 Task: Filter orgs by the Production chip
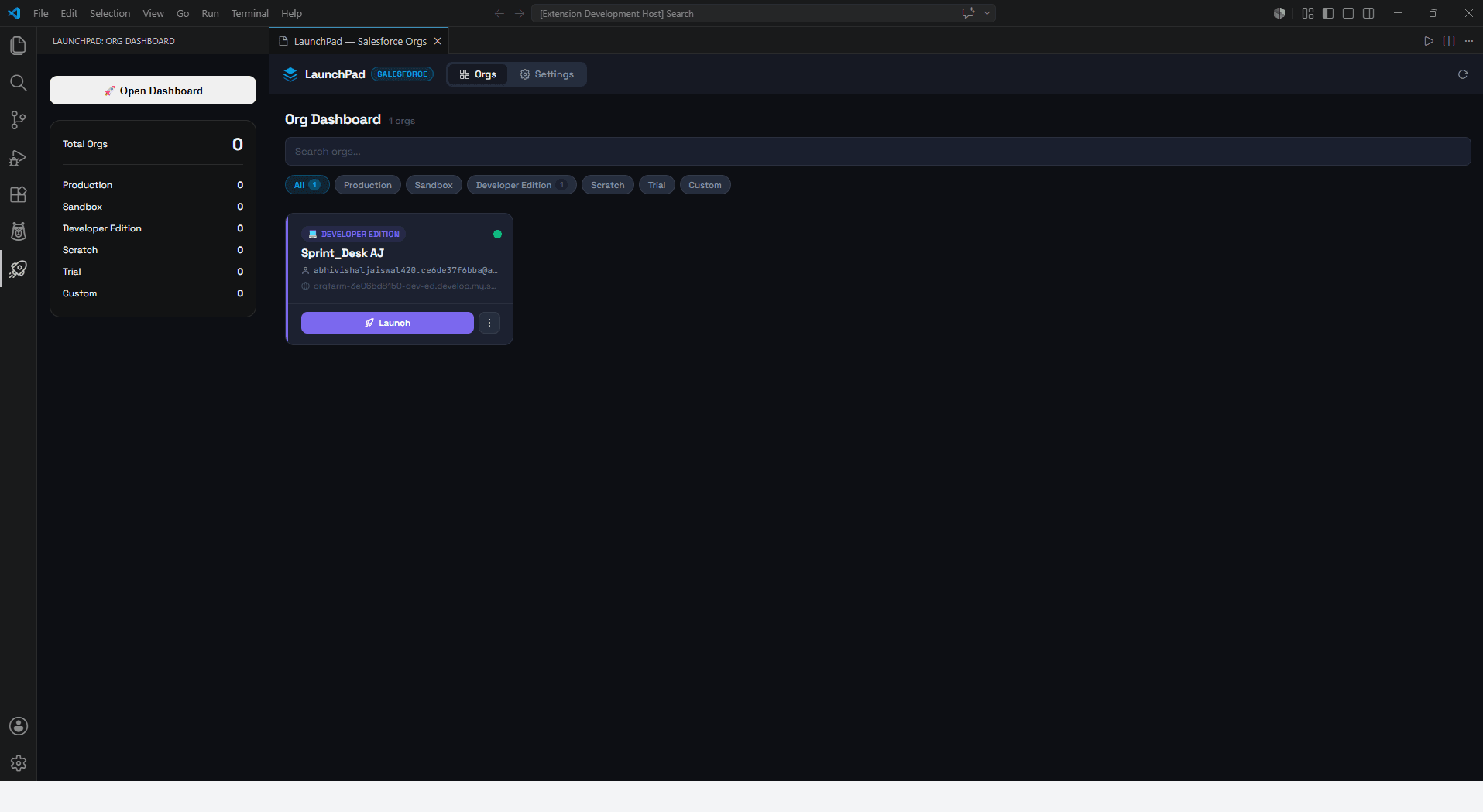(x=368, y=185)
